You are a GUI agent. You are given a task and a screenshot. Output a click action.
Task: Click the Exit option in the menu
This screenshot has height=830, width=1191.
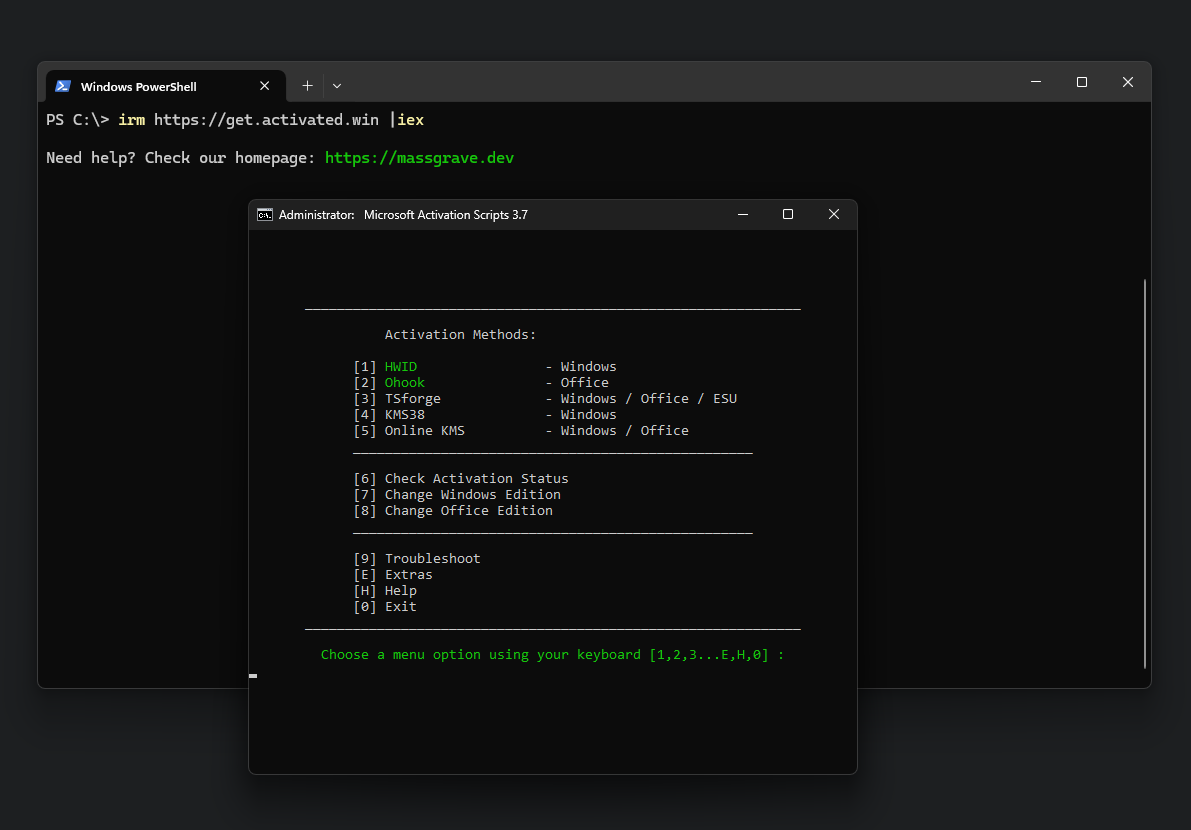400,607
